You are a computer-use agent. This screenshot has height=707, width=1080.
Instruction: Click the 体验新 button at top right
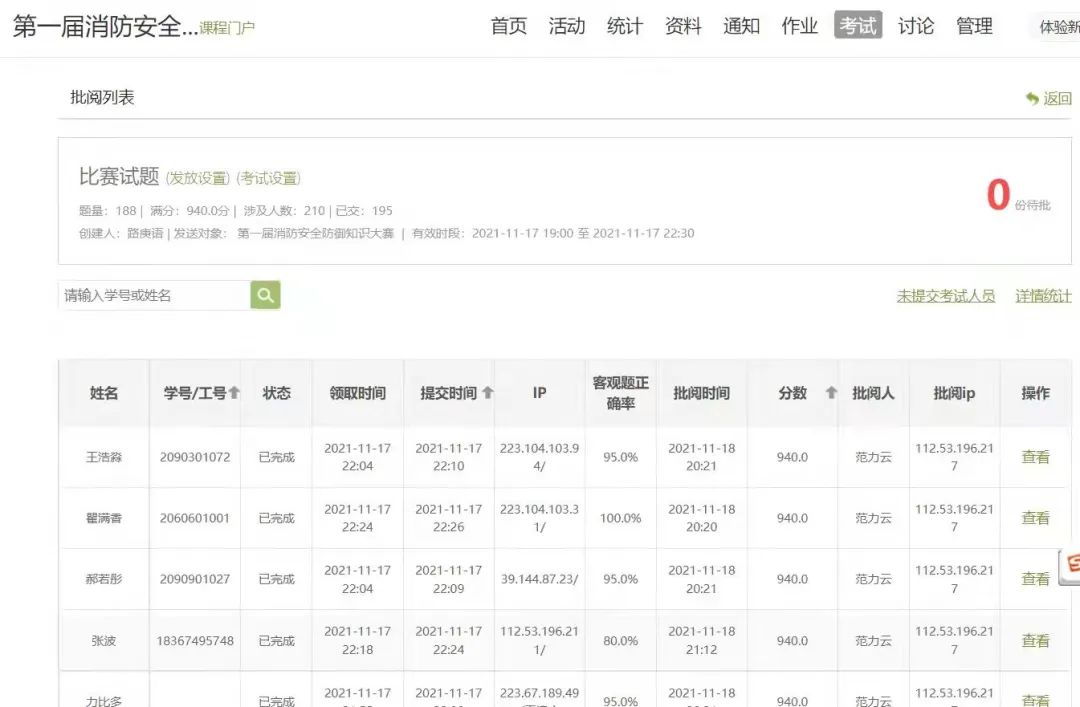pyautogui.click(x=1057, y=27)
